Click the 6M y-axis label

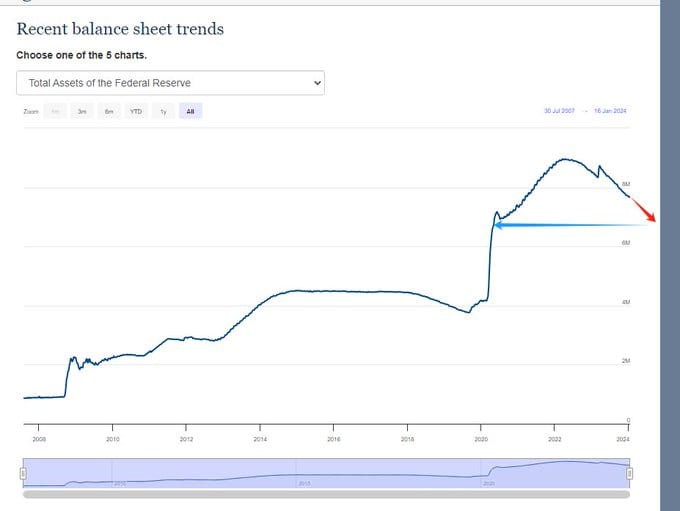626,243
